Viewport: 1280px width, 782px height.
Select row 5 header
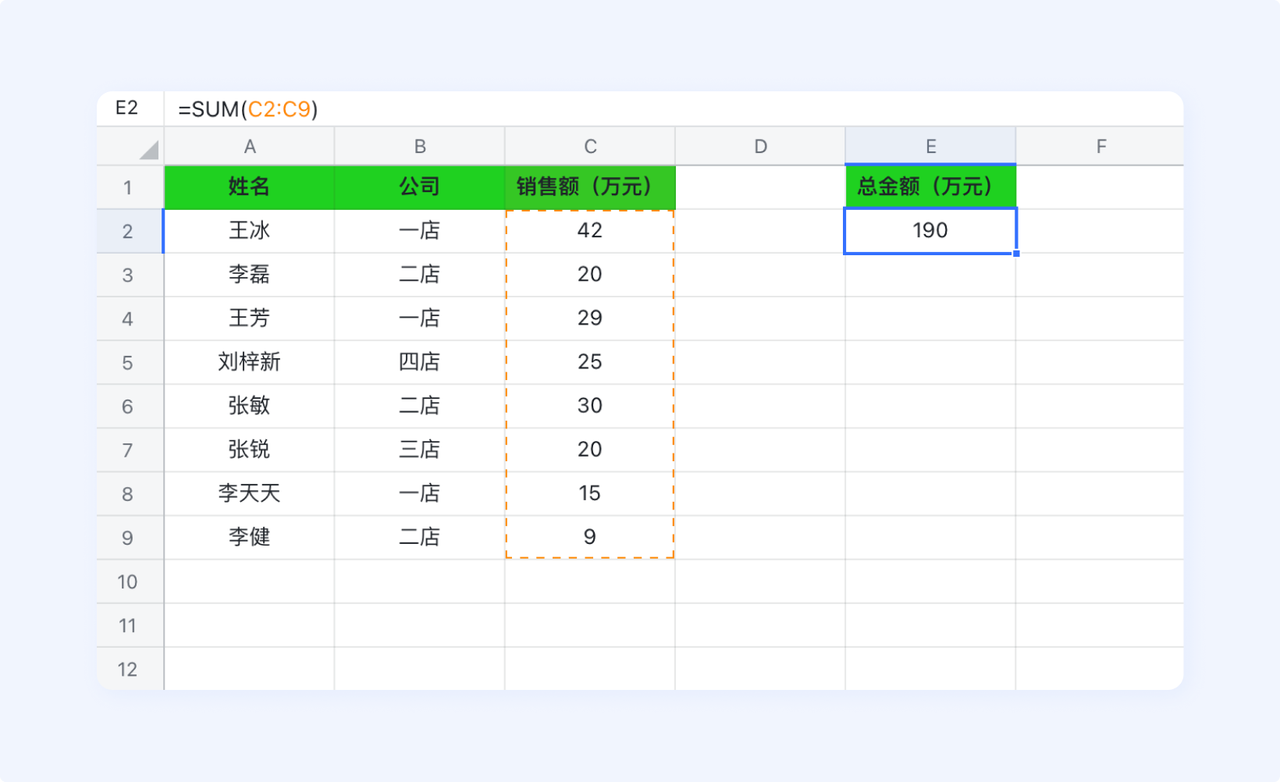[x=129, y=362]
